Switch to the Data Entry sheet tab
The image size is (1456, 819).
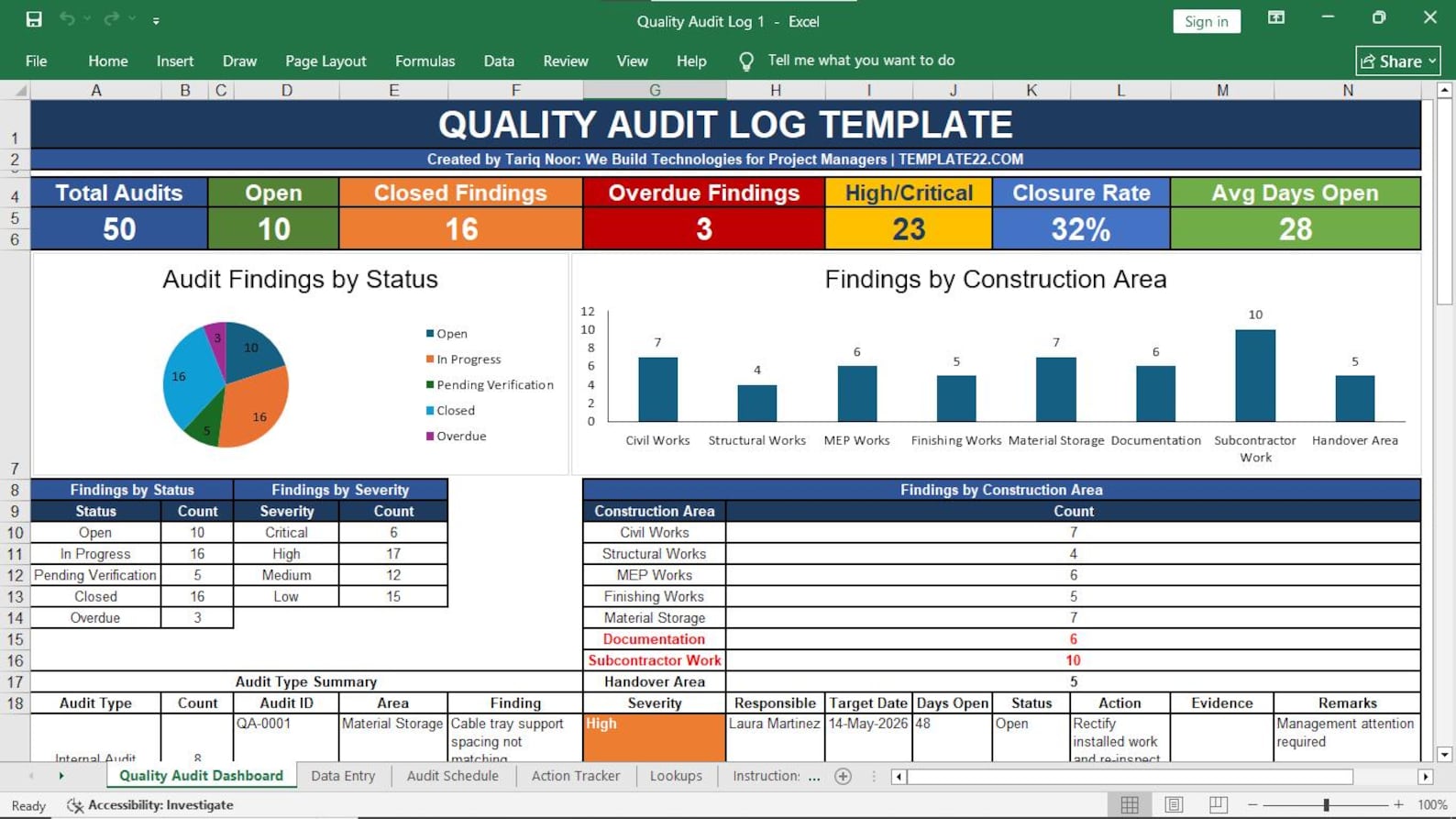tap(343, 776)
